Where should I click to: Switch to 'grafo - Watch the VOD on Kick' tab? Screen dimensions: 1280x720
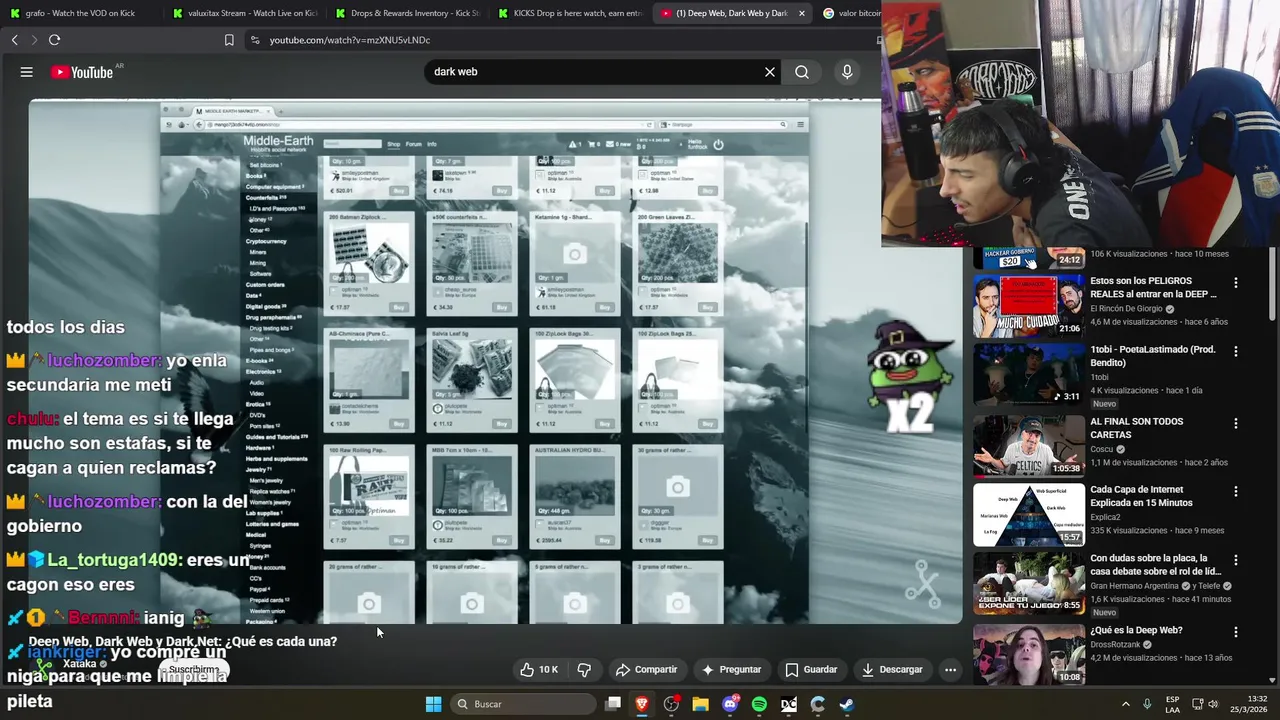click(80, 13)
